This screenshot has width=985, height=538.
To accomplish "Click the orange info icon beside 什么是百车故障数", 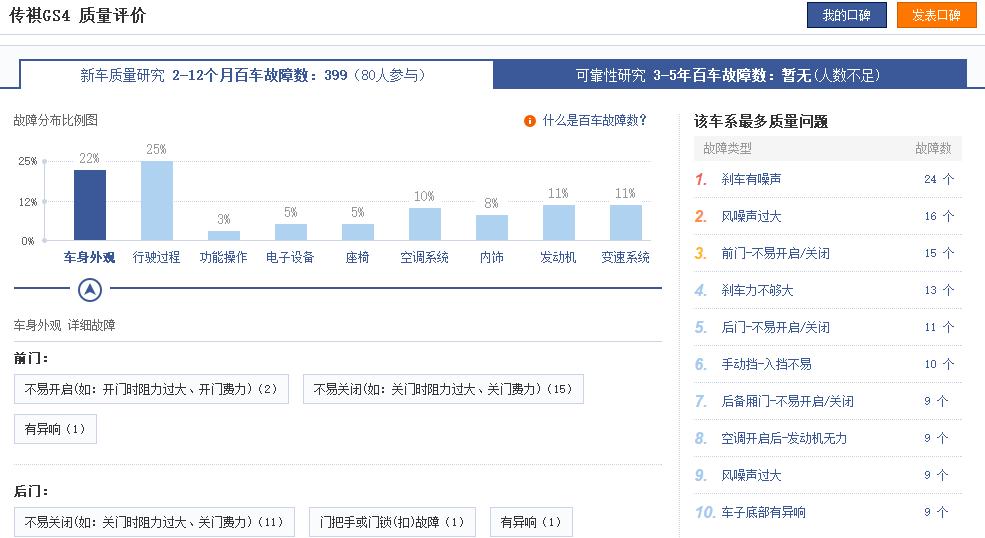I will pyautogui.click(x=530, y=121).
